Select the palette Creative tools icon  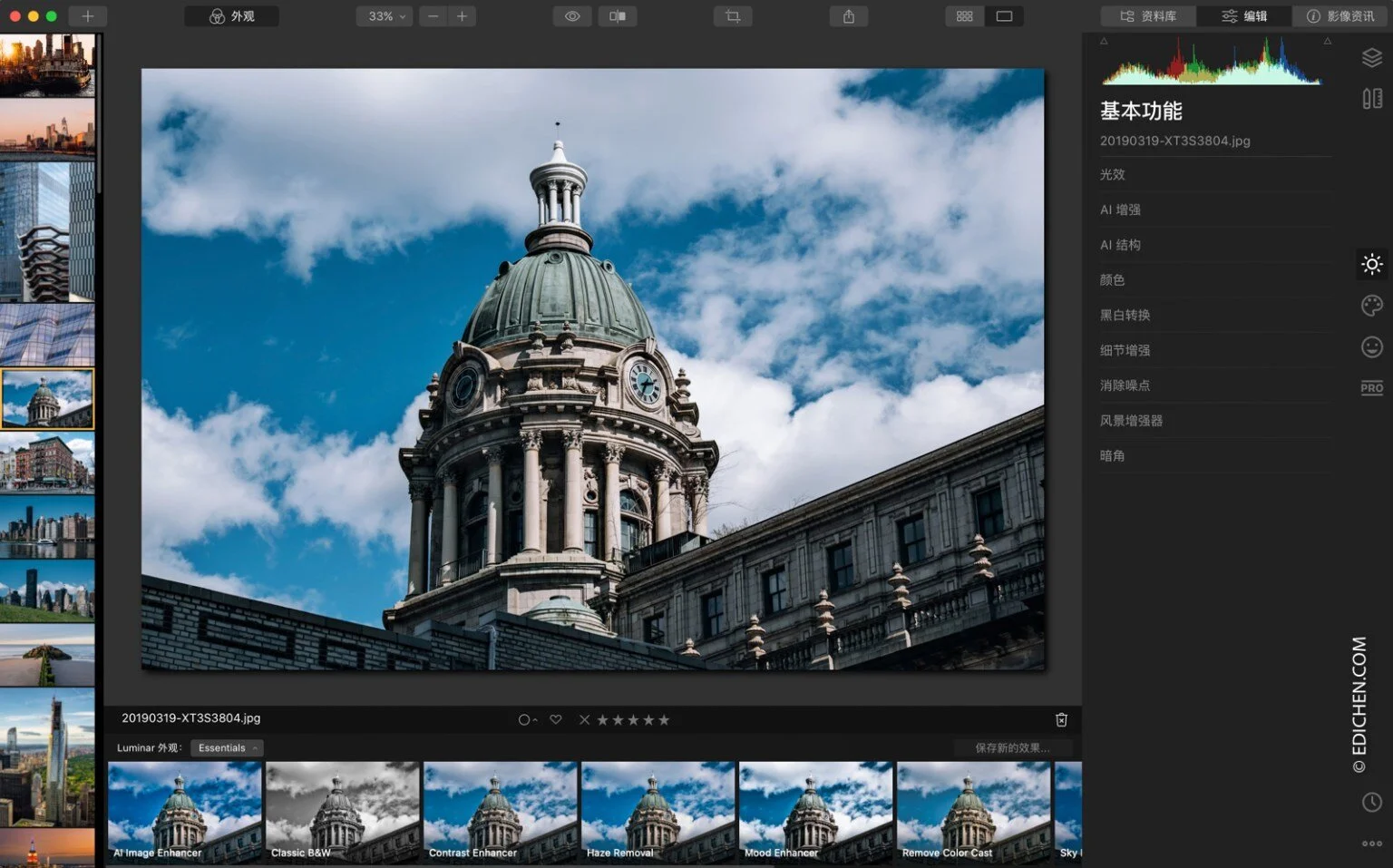pyautogui.click(x=1372, y=306)
